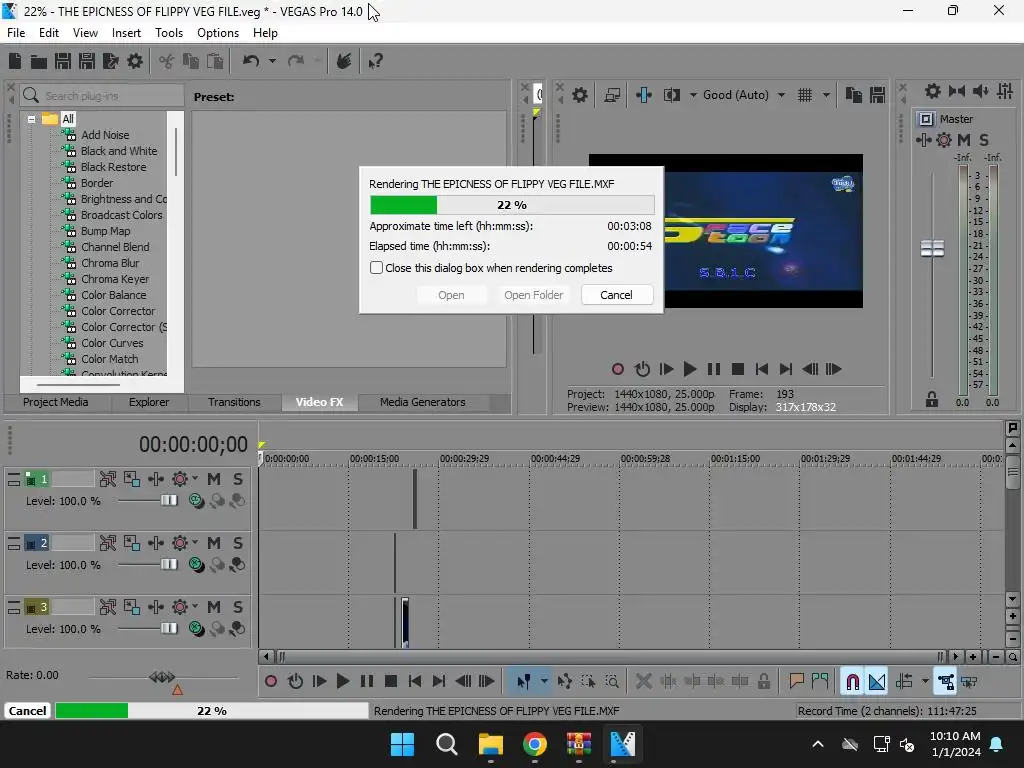The width and height of the screenshot is (1024, 768).
Task: Open the Auto Ripple dropdown arrow
Action: pyautogui.click(x=925, y=681)
